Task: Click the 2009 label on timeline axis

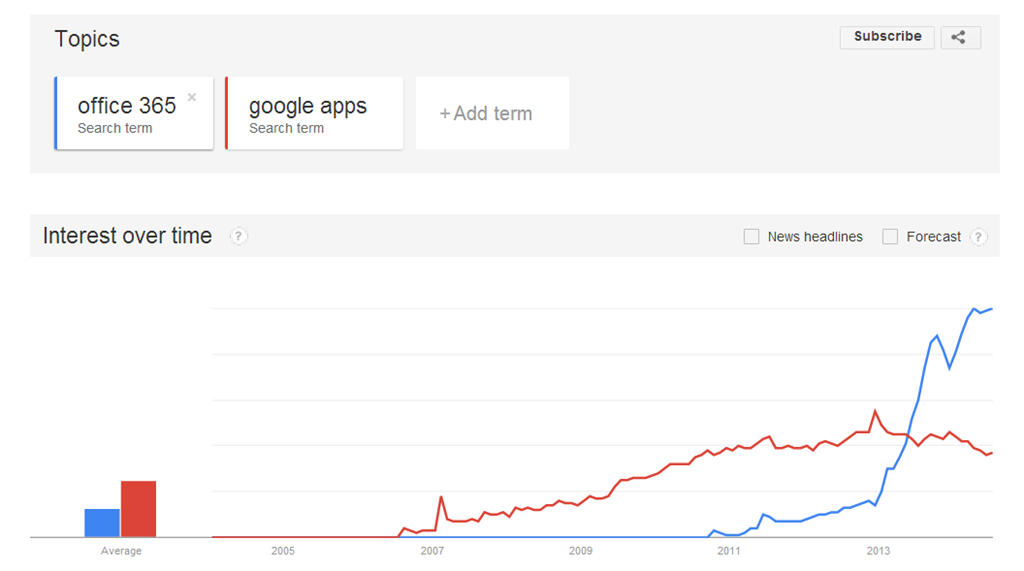Action: 580,551
